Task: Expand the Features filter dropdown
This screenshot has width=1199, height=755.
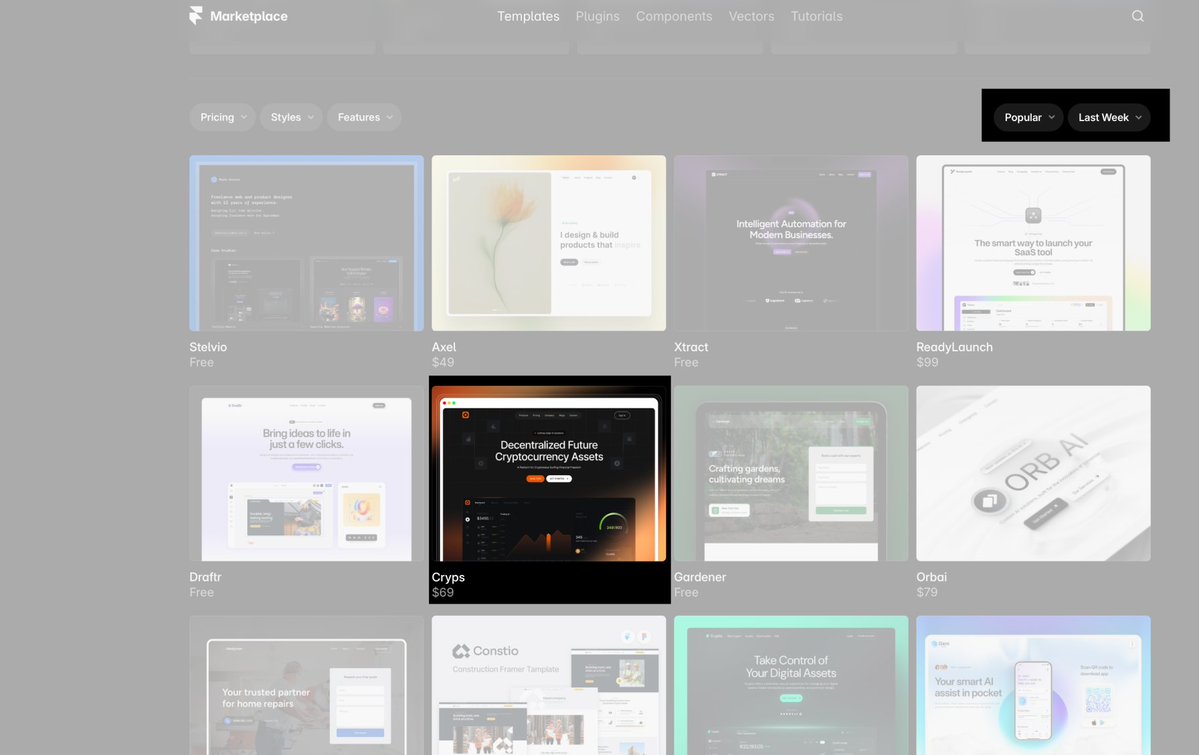Action: [363, 117]
